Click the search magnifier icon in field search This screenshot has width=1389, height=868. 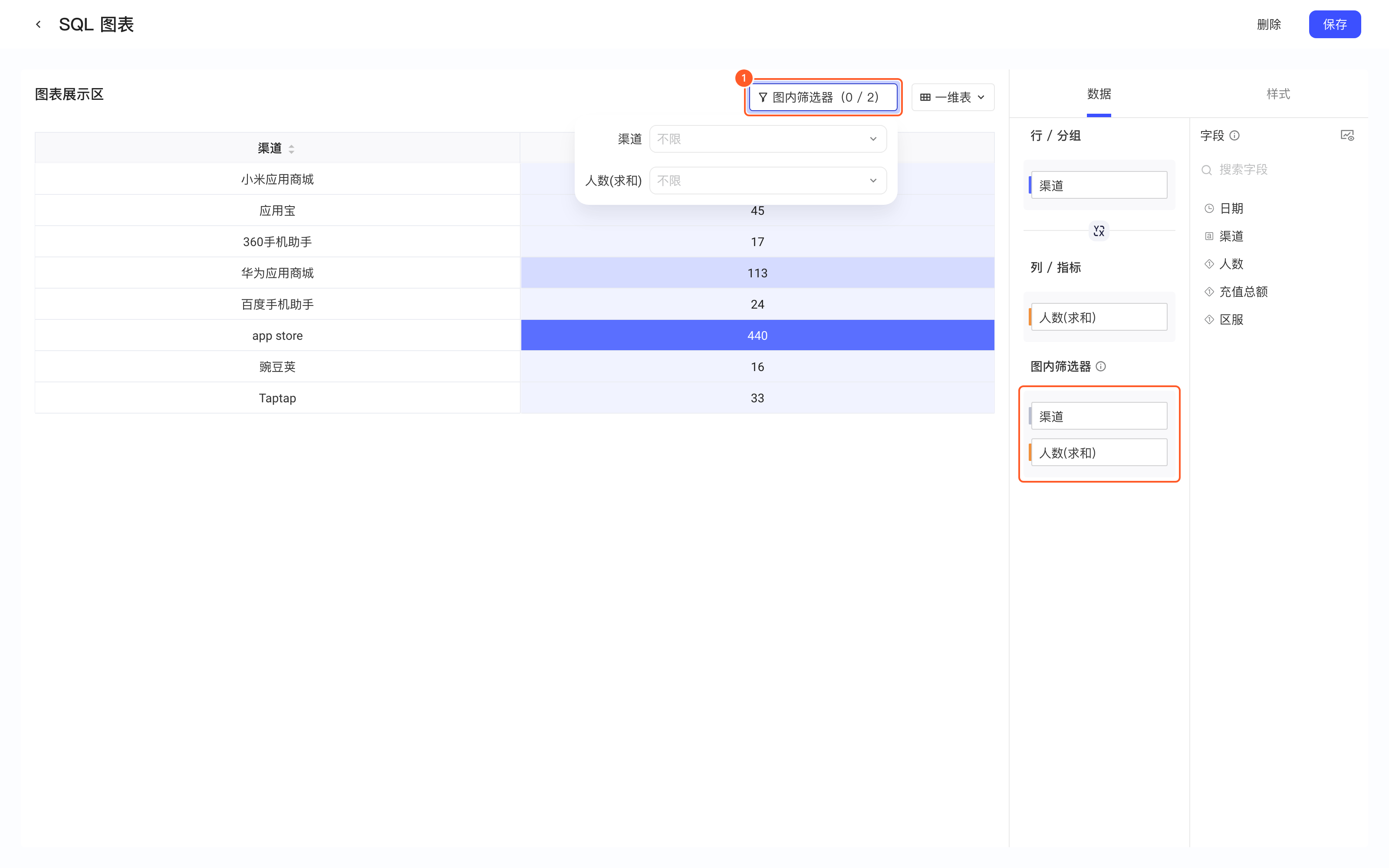[1207, 170]
